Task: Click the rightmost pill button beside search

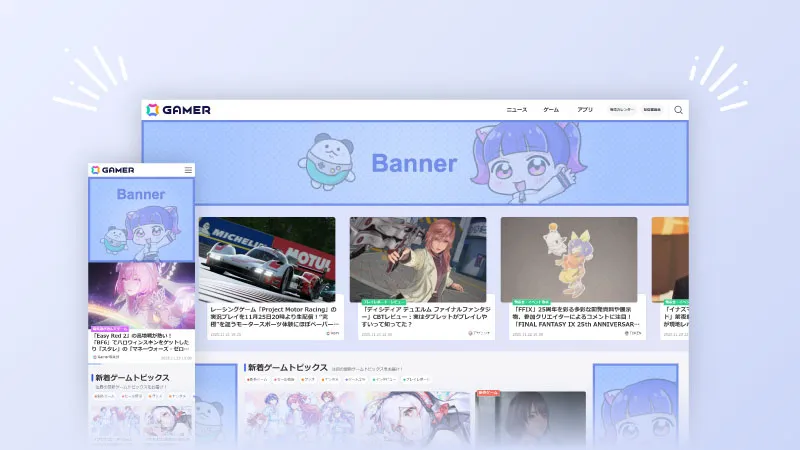Action: pos(652,110)
